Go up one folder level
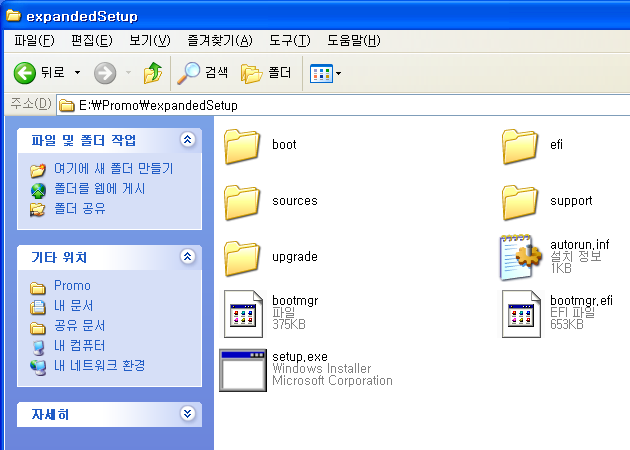This screenshot has width=630, height=450. [153, 73]
